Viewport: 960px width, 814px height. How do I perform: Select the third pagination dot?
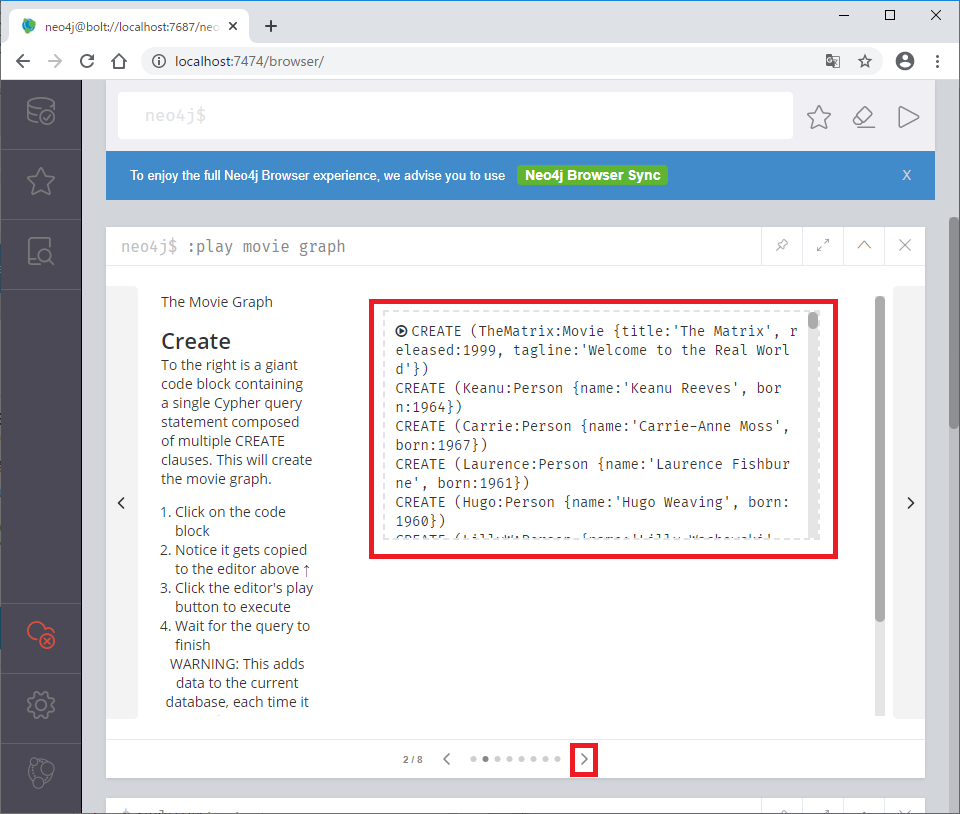tap(497, 759)
